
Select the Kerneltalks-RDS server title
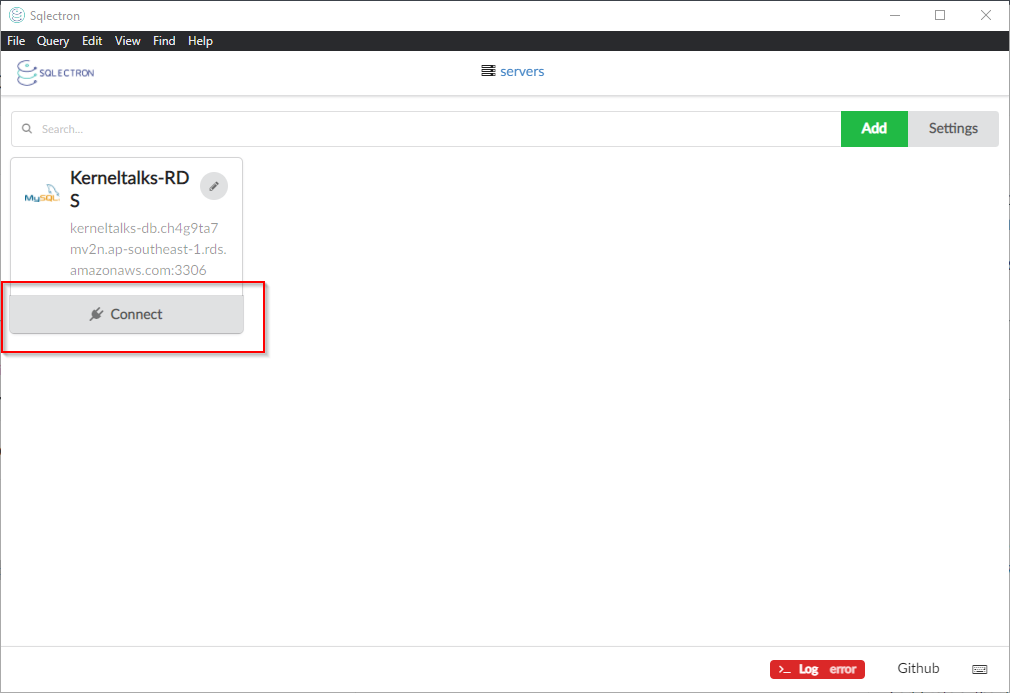tap(129, 189)
